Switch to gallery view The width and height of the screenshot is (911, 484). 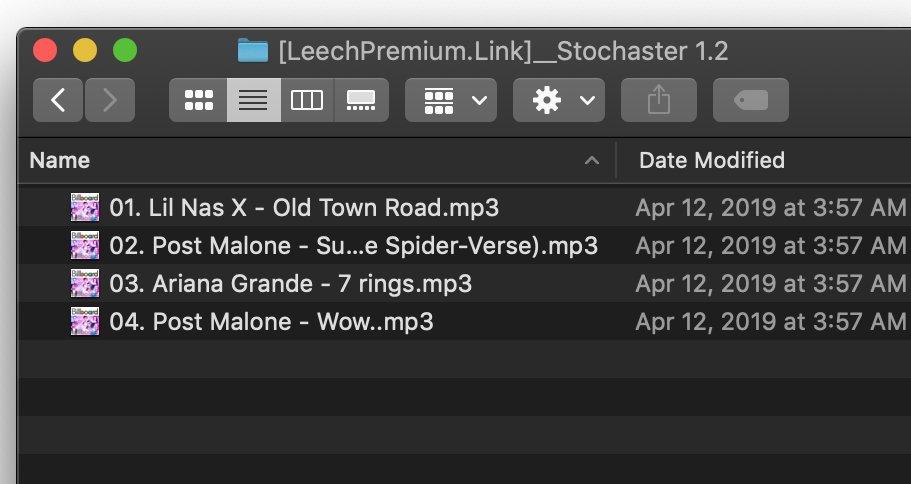click(x=361, y=100)
